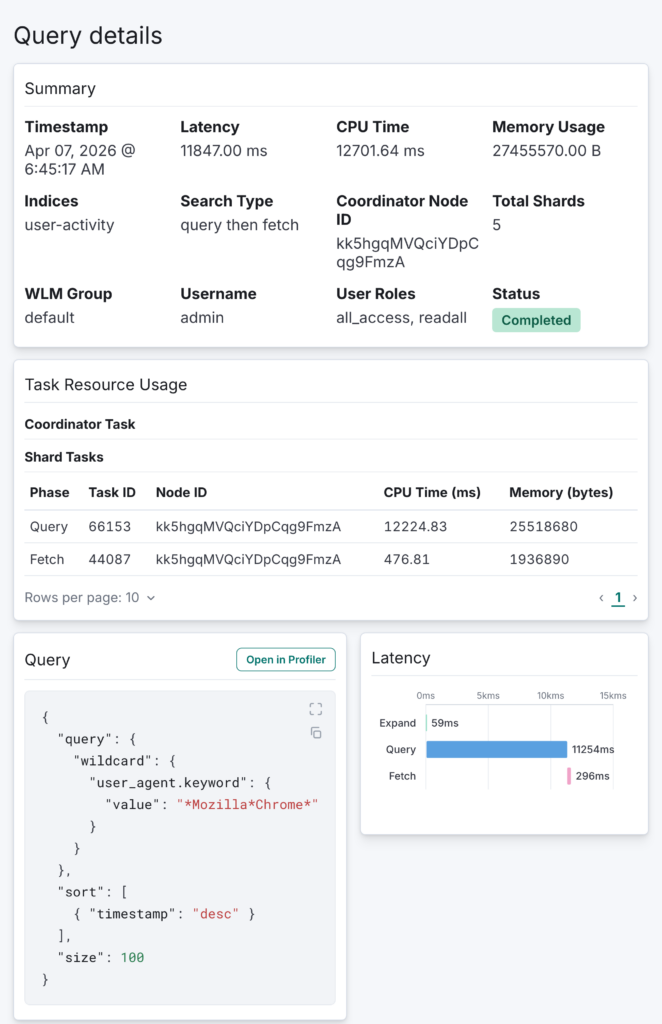Click memory value 1936890

[539, 559]
